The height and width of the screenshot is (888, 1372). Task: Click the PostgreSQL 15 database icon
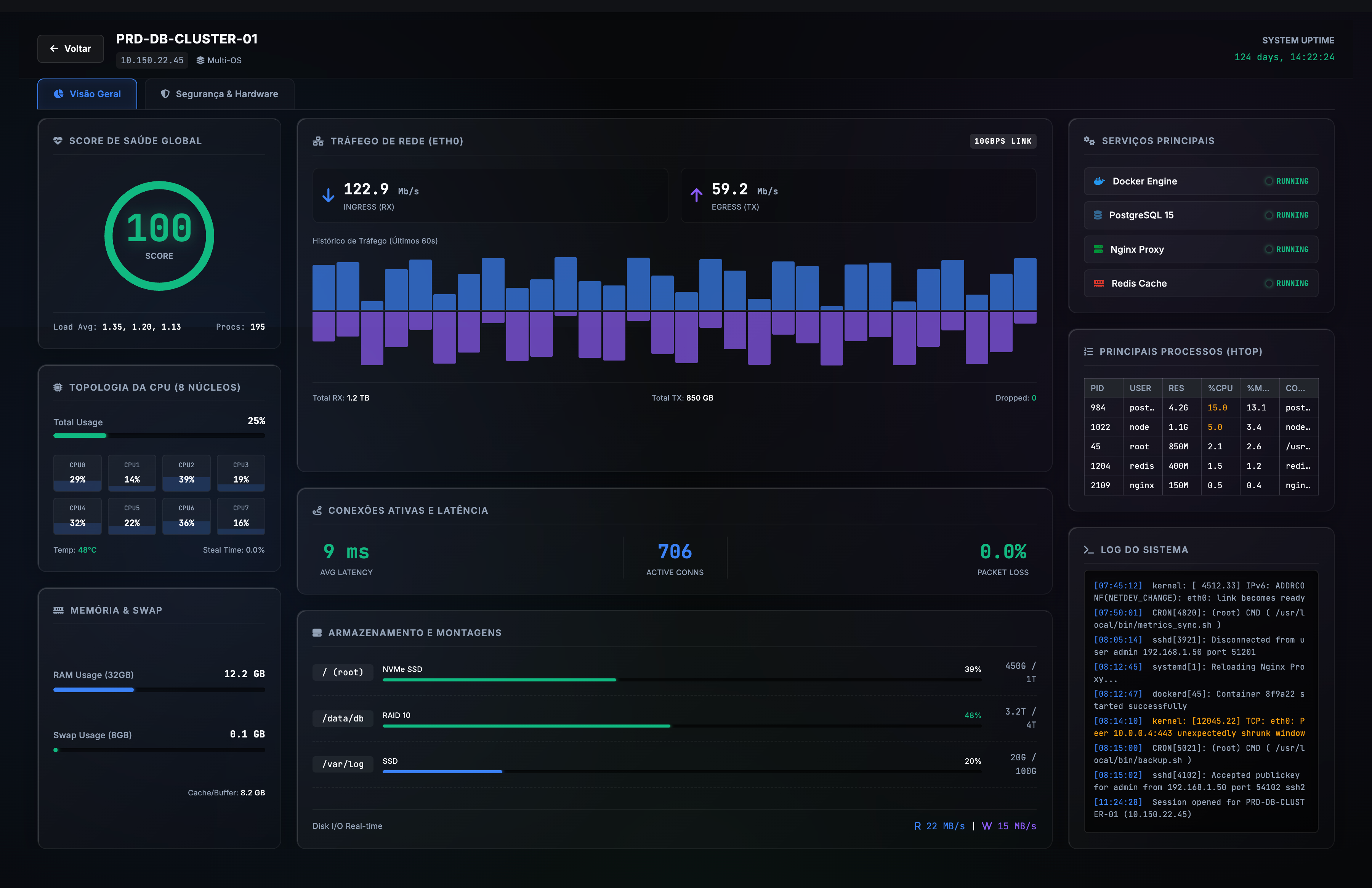(1098, 215)
